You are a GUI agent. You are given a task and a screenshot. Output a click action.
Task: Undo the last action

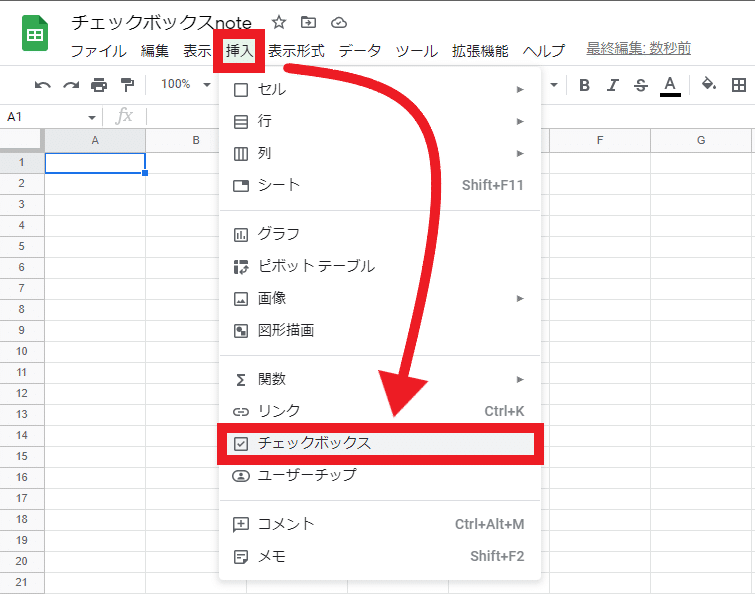click(42, 85)
